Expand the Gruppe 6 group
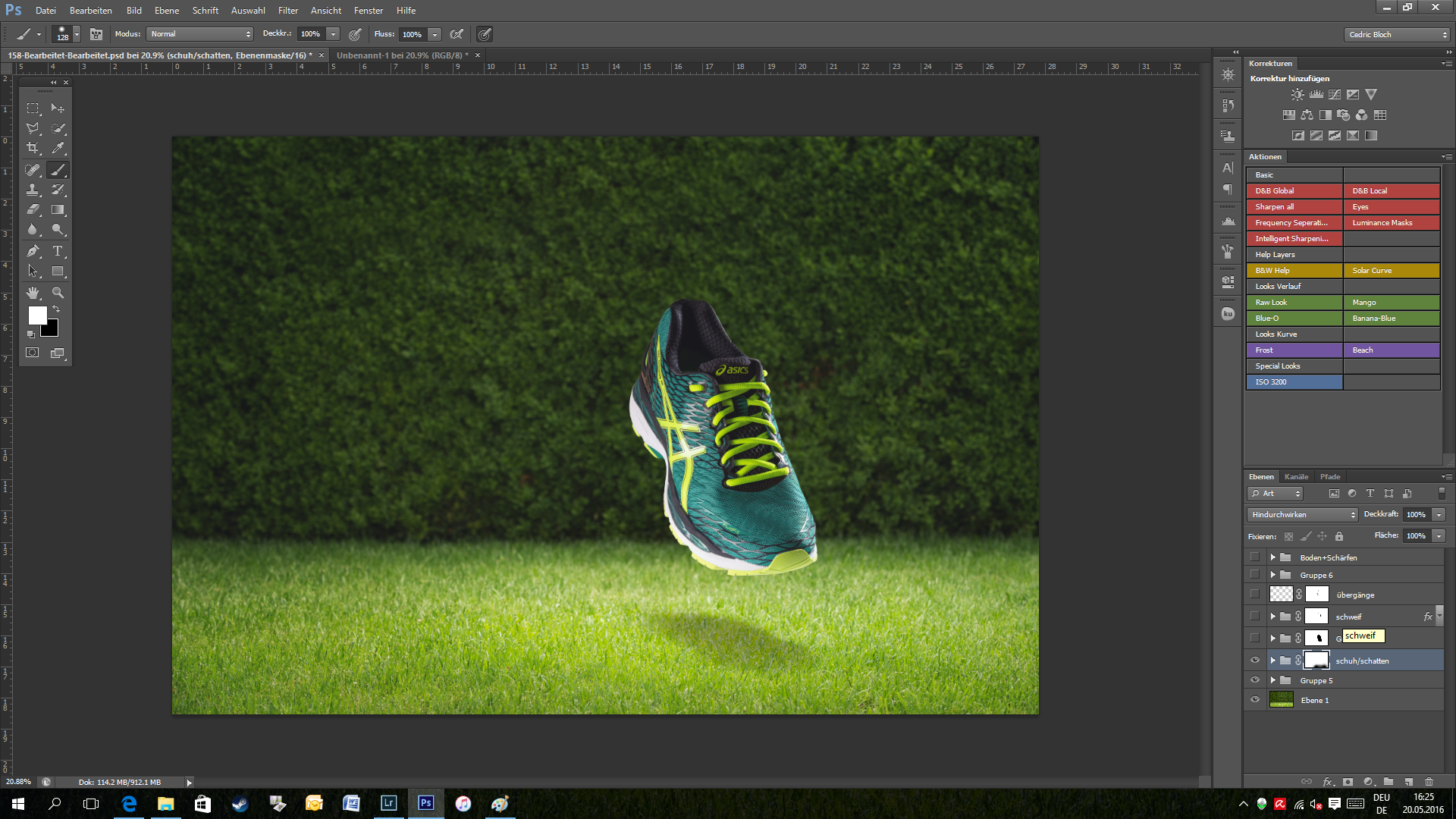Screen dimensions: 1456x819 coord(1273,575)
